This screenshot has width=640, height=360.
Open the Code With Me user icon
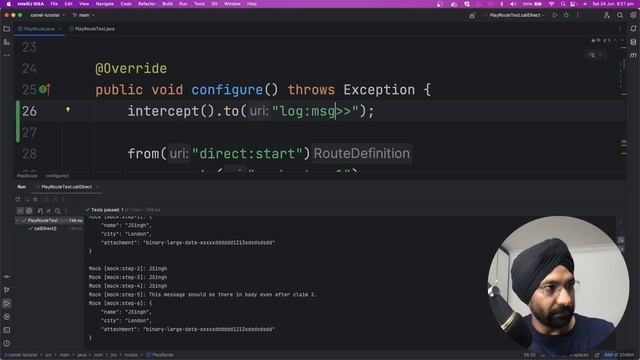(607, 15)
